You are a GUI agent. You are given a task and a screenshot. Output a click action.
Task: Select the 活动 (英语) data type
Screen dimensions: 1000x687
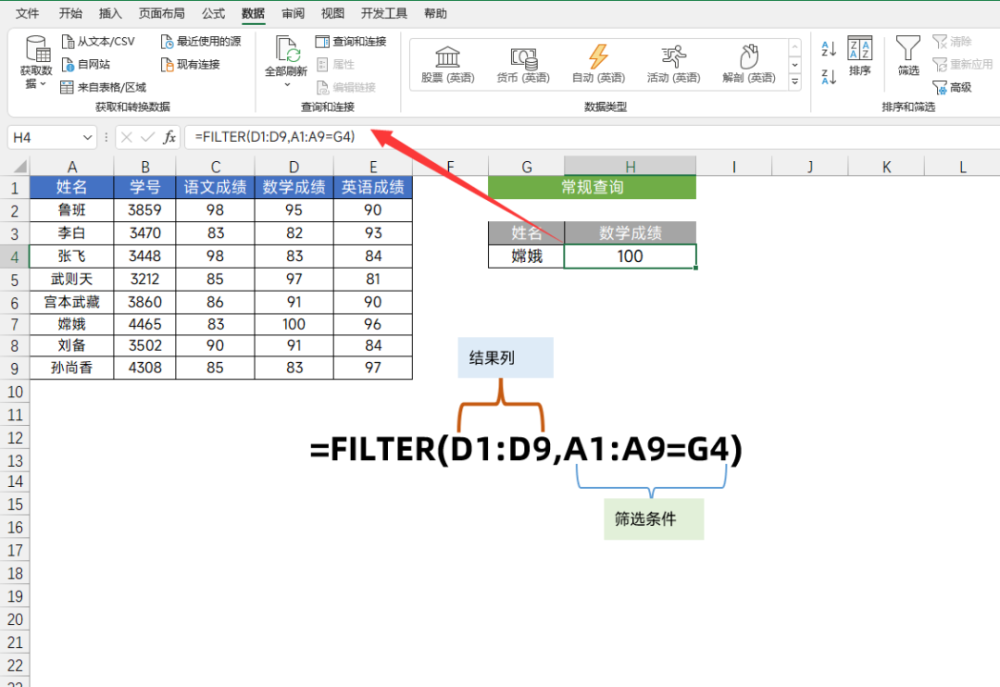click(673, 64)
